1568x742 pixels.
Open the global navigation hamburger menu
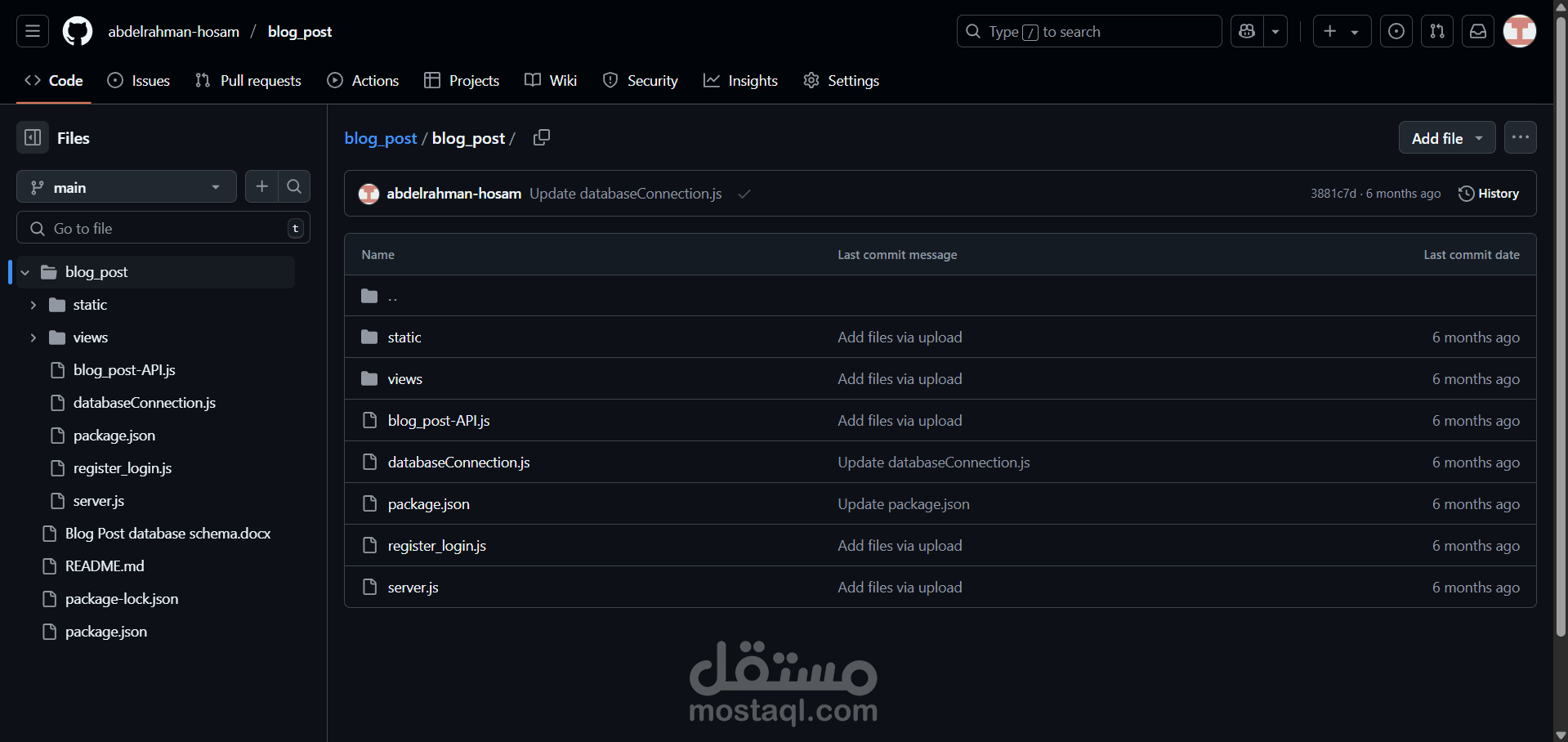pos(33,31)
